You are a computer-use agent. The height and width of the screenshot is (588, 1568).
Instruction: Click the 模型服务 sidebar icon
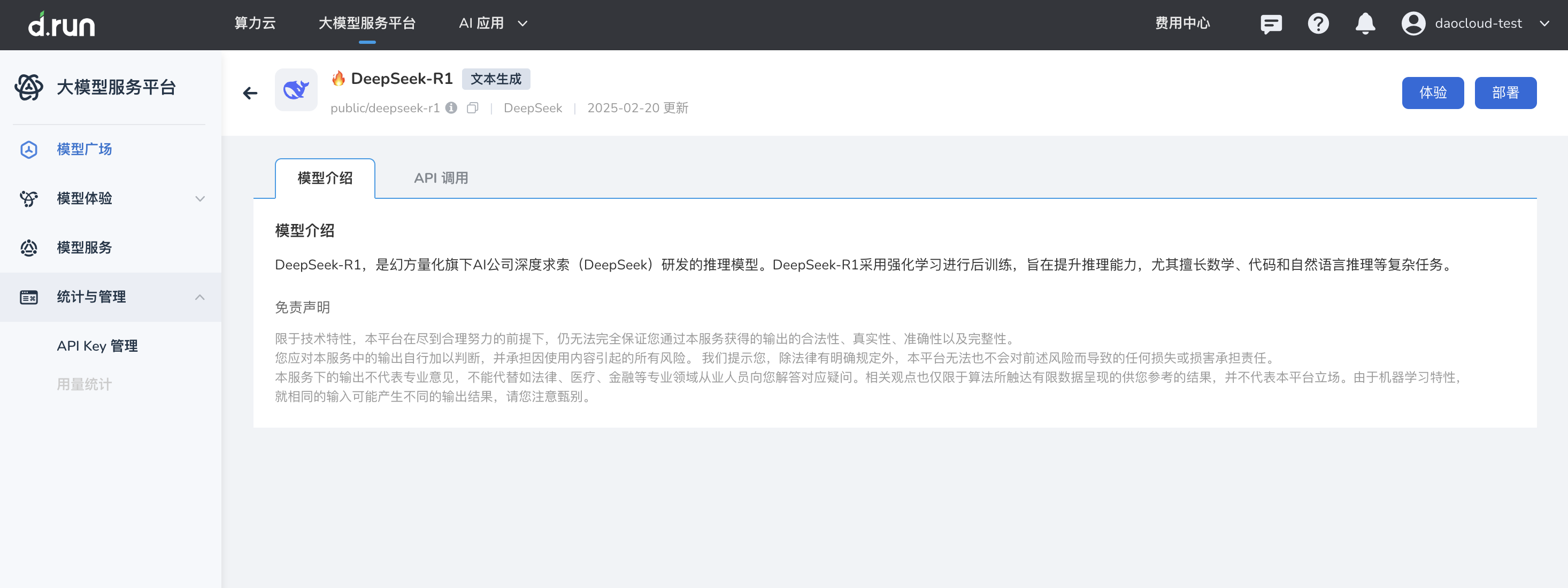(x=28, y=247)
